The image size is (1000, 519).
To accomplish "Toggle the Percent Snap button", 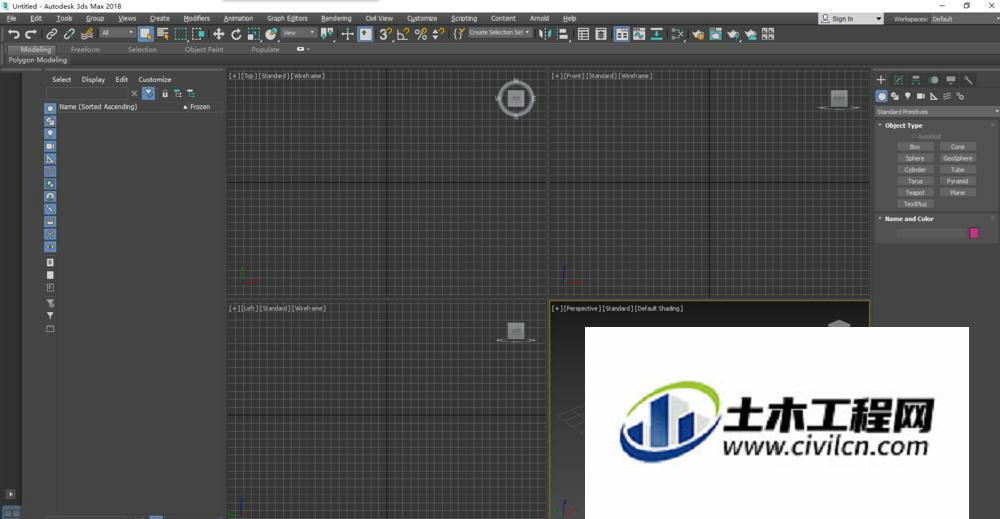I will click(420, 34).
